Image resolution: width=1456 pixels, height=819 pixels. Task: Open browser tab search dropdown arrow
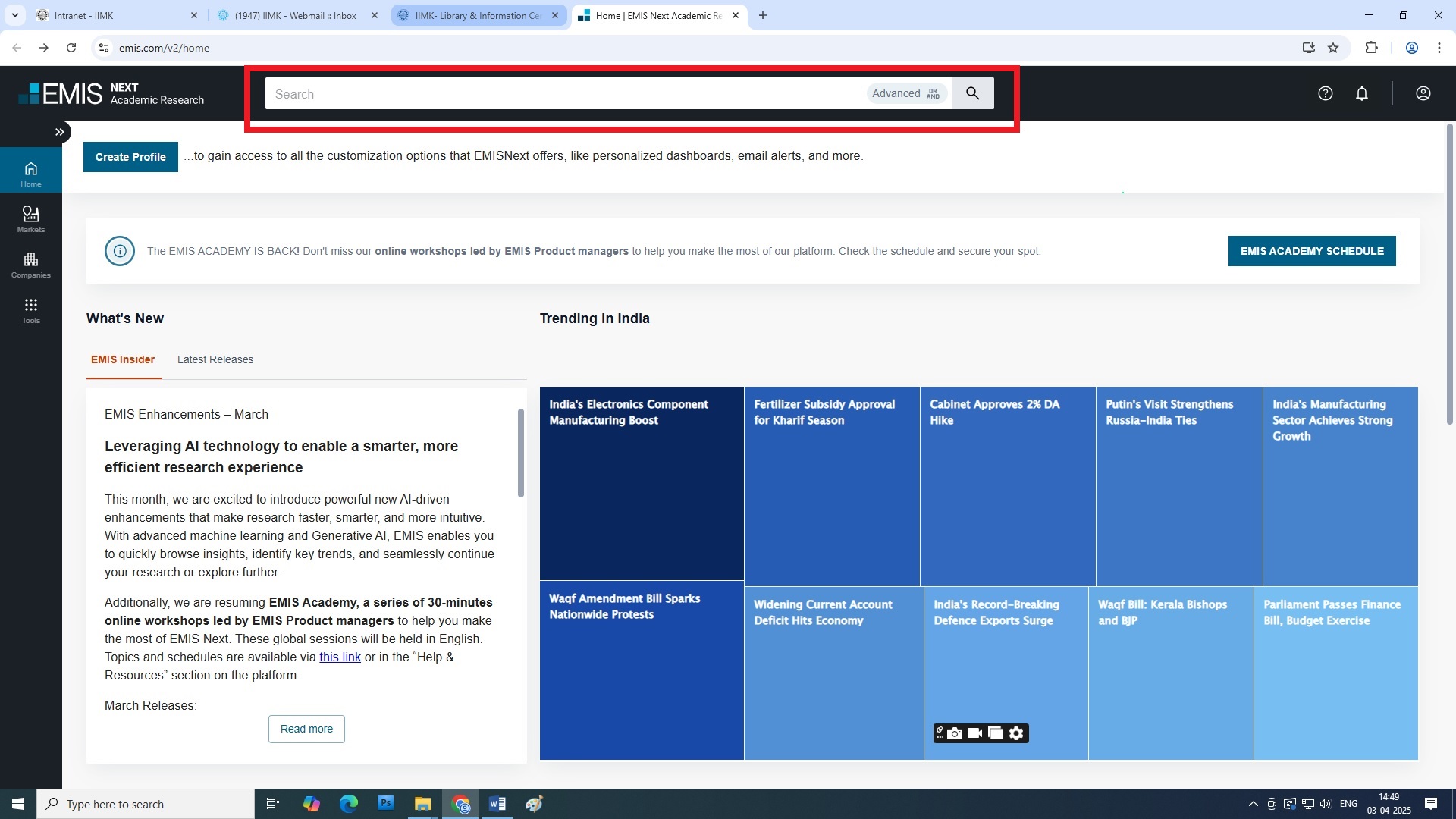pos(14,15)
